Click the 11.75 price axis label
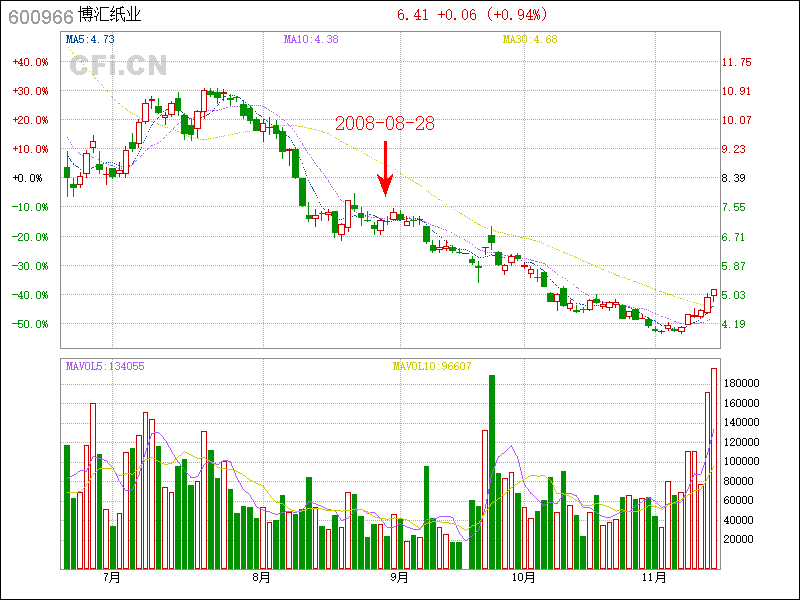The height and width of the screenshot is (600, 800). click(x=737, y=62)
